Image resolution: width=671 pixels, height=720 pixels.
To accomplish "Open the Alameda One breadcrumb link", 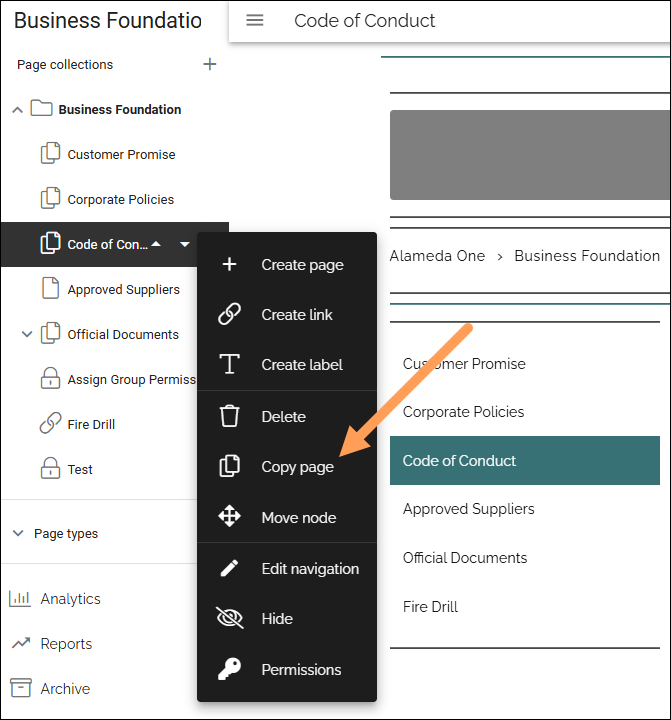I will pyautogui.click(x=437, y=255).
